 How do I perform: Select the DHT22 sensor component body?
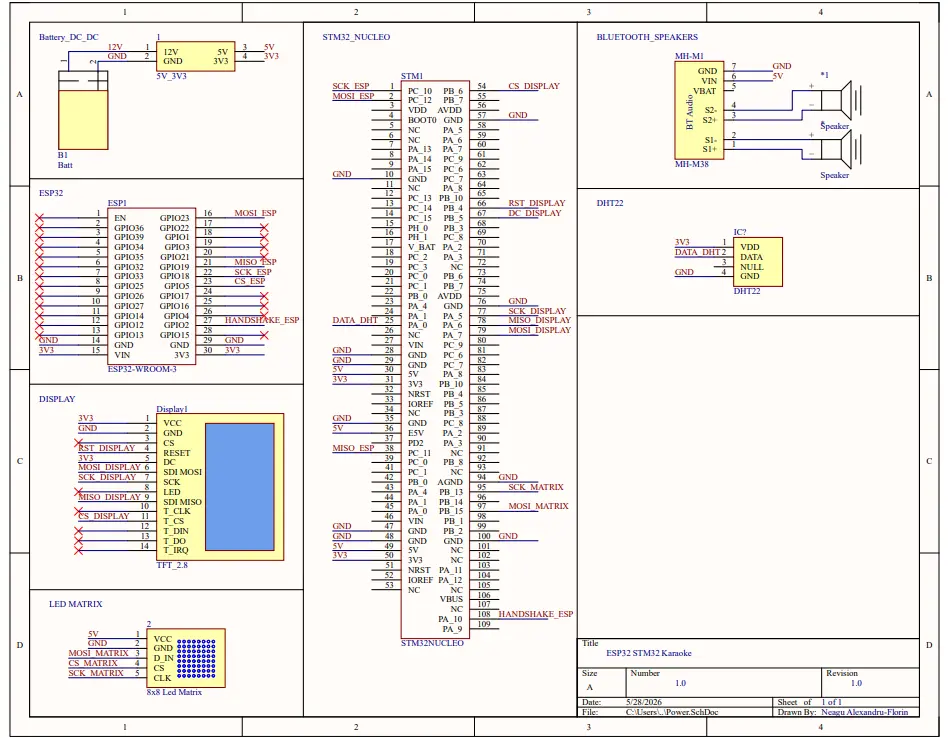coord(758,262)
